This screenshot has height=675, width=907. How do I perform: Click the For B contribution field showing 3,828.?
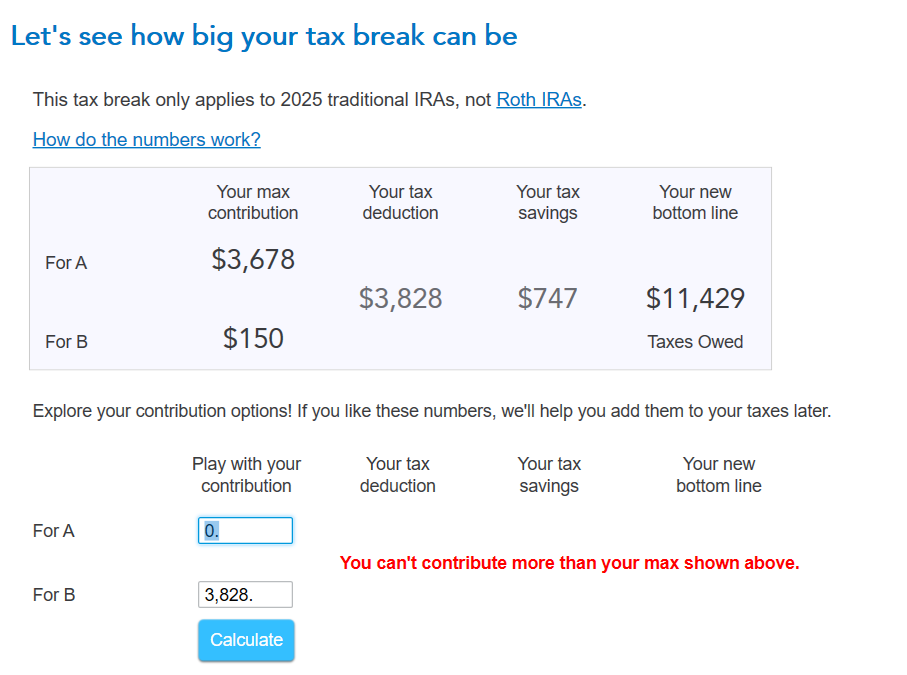pyautogui.click(x=245, y=595)
